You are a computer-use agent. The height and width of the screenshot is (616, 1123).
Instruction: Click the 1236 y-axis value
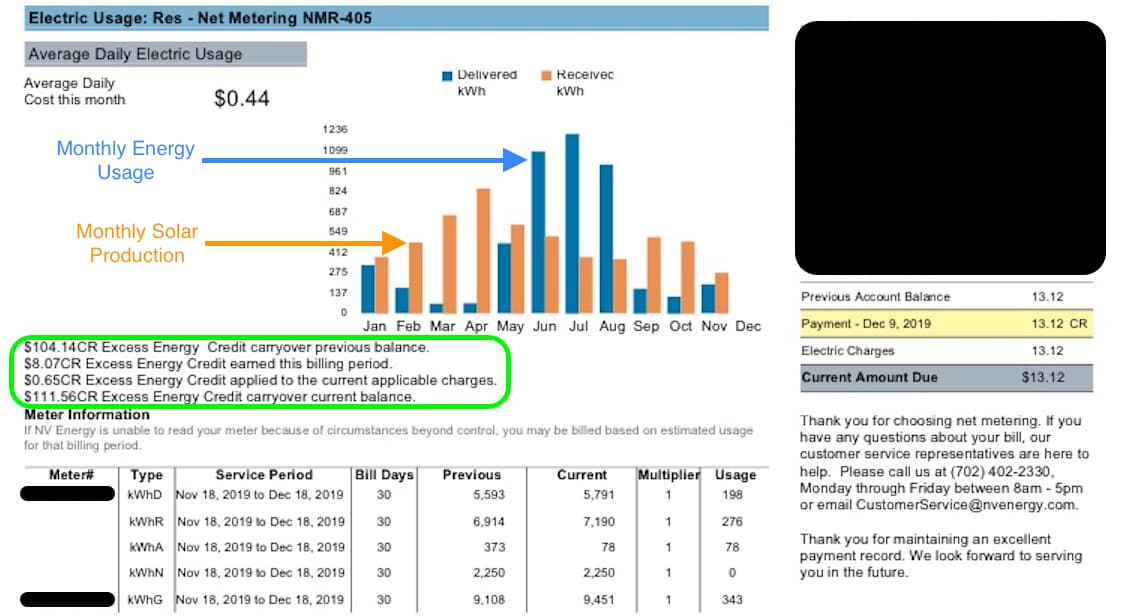pyautogui.click(x=335, y=130)
